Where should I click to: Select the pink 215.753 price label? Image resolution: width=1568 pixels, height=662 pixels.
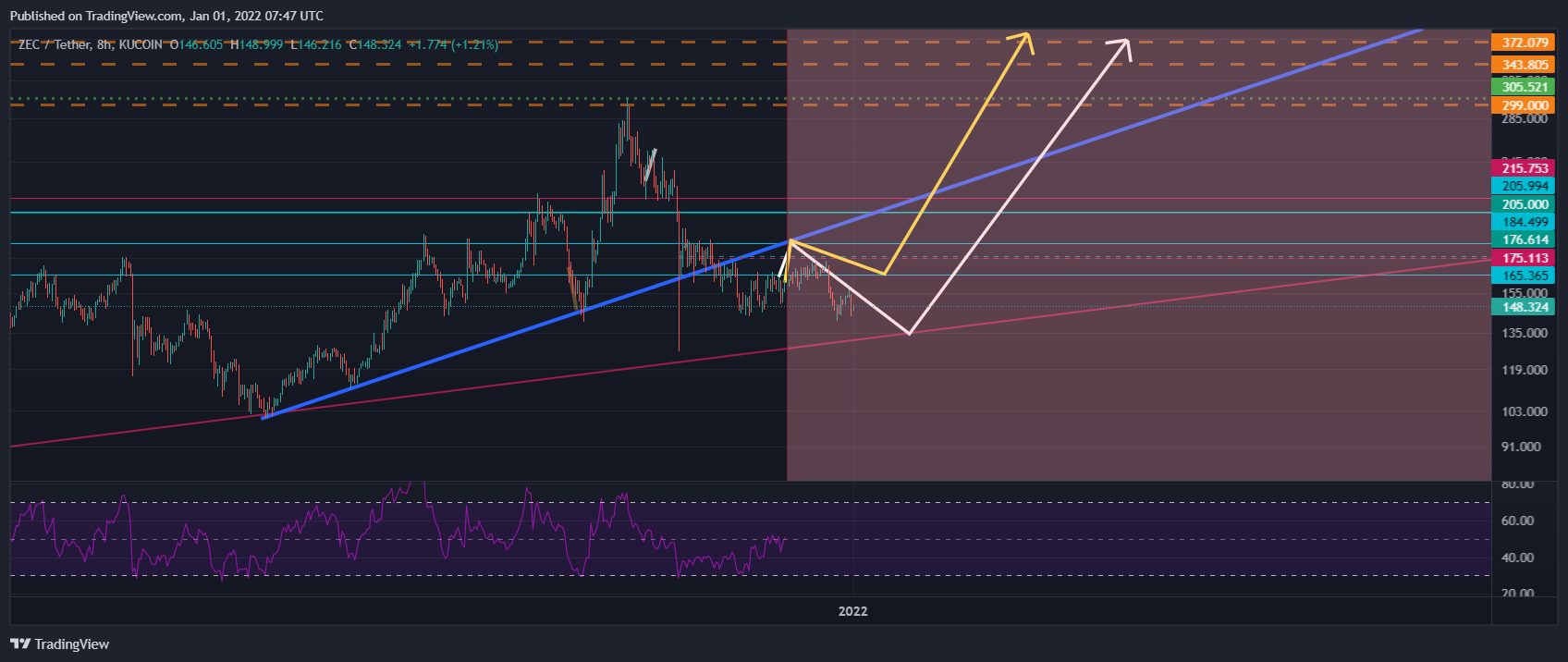click(1524, 168)
